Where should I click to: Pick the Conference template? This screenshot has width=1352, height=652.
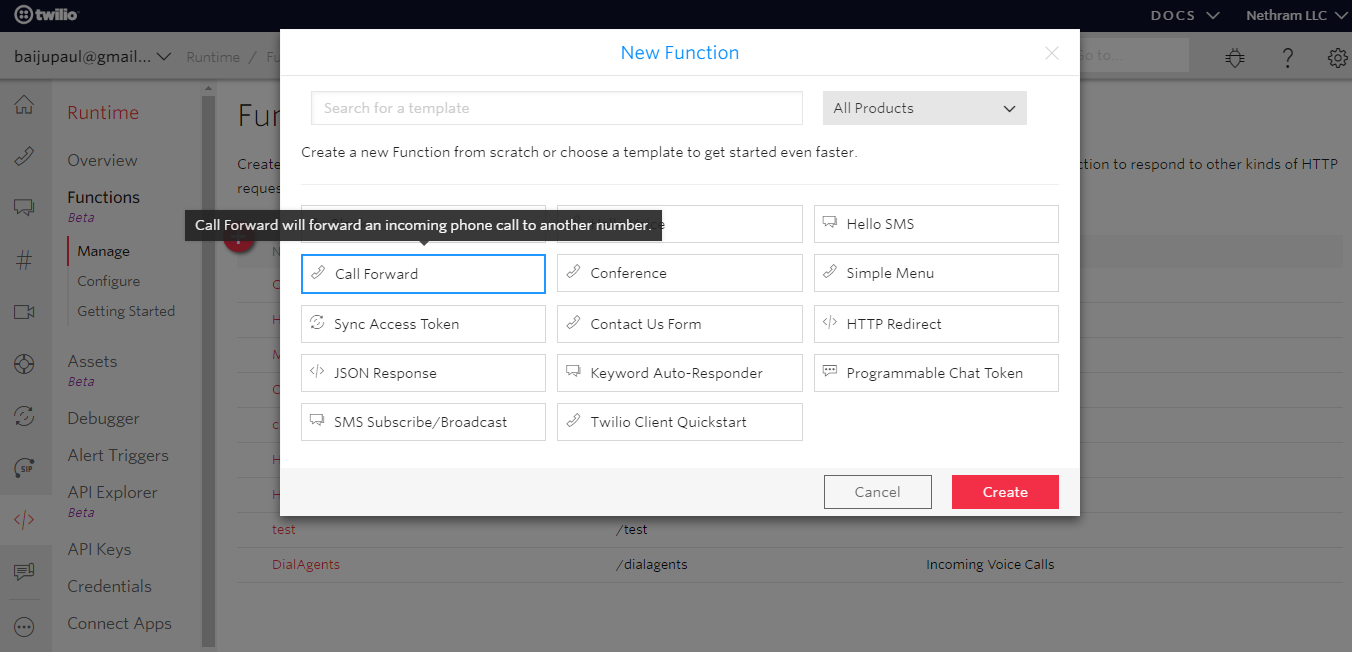point(680,273)
